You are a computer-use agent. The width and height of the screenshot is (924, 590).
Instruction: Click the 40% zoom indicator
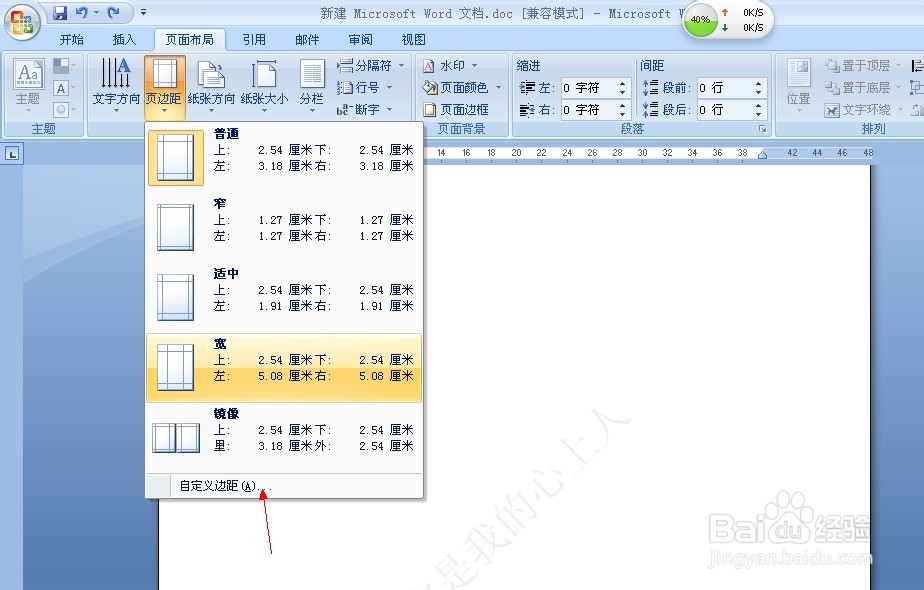(700, 19)
